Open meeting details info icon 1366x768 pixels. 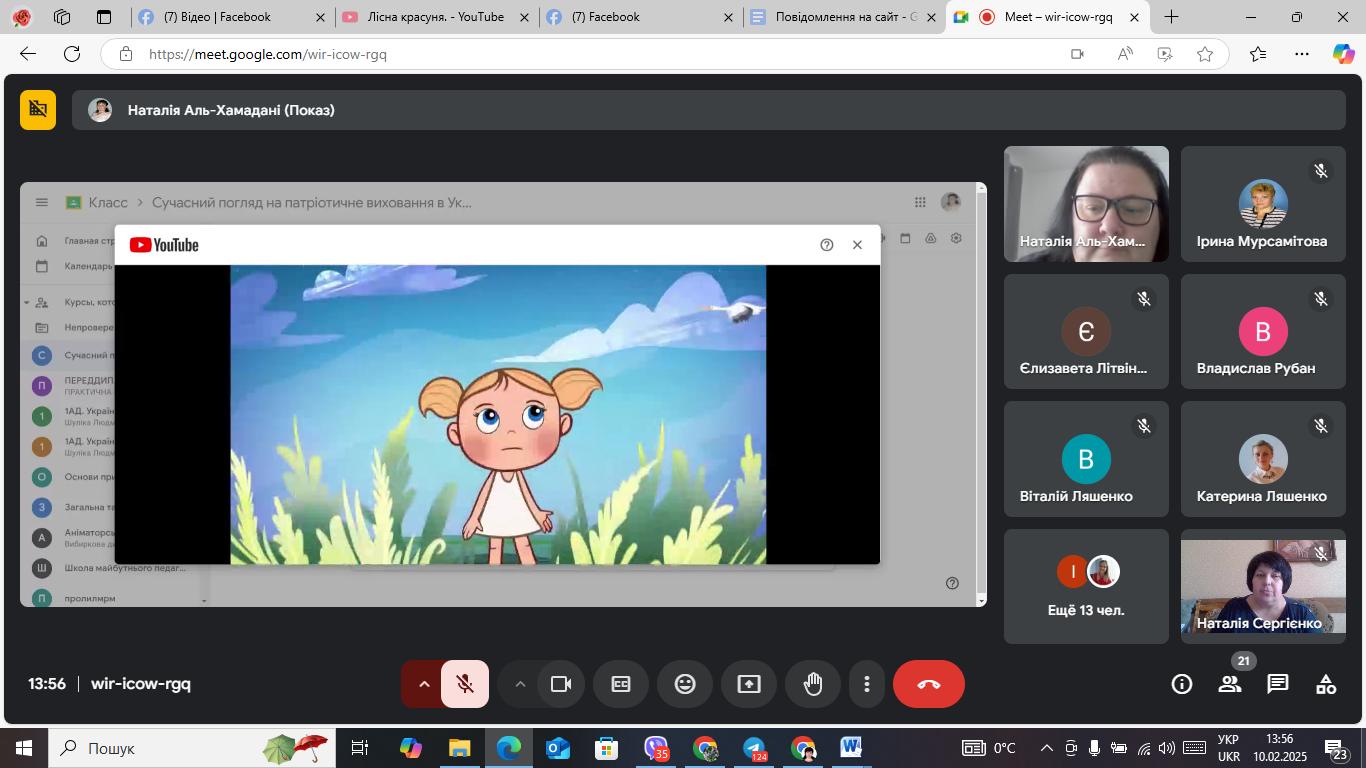point(1182,684)
